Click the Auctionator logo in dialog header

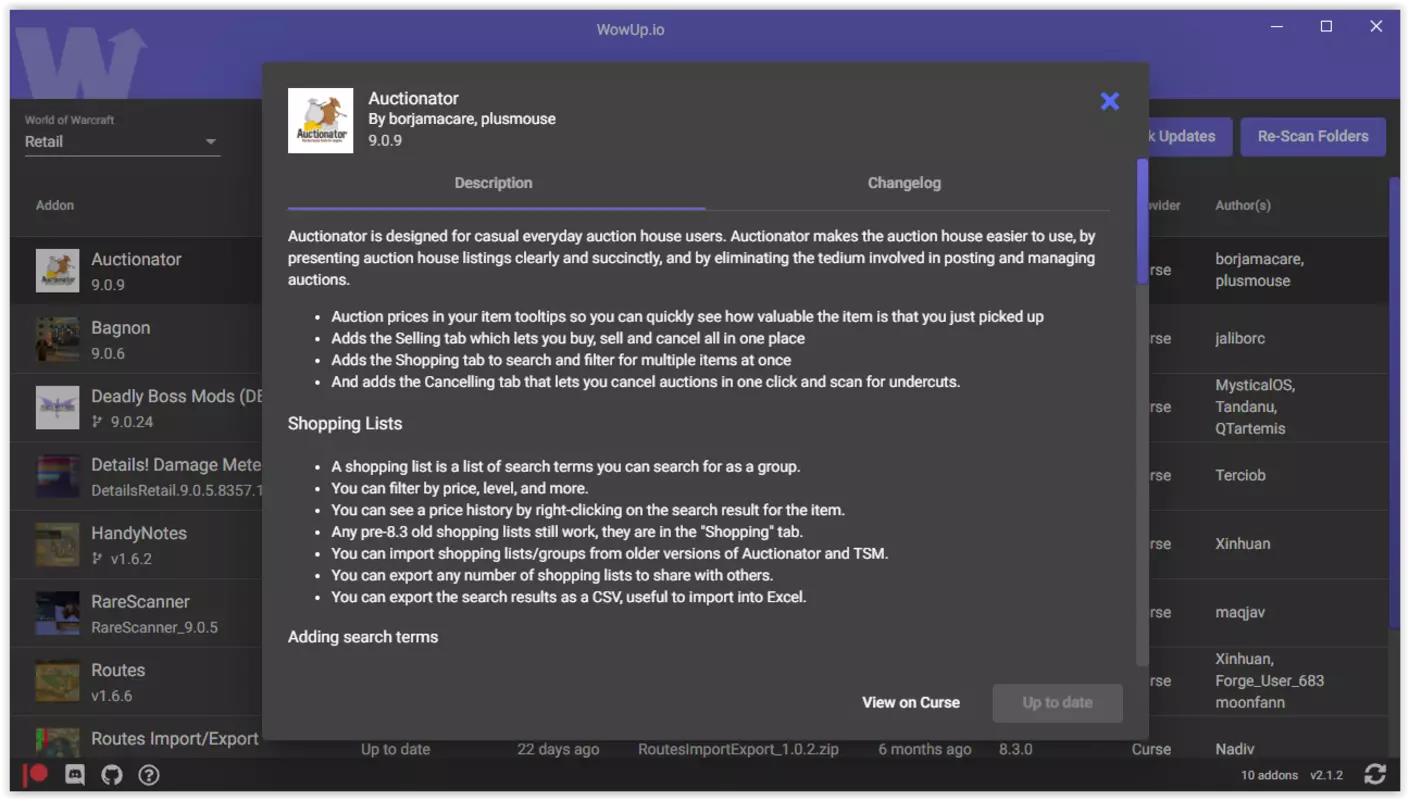[x=320, y=121]
